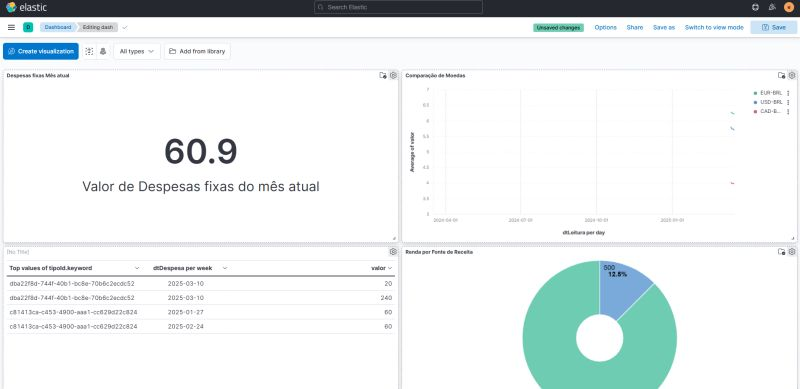
Task: Click the 60.9 metric value
Action: [x=201, y=152]
